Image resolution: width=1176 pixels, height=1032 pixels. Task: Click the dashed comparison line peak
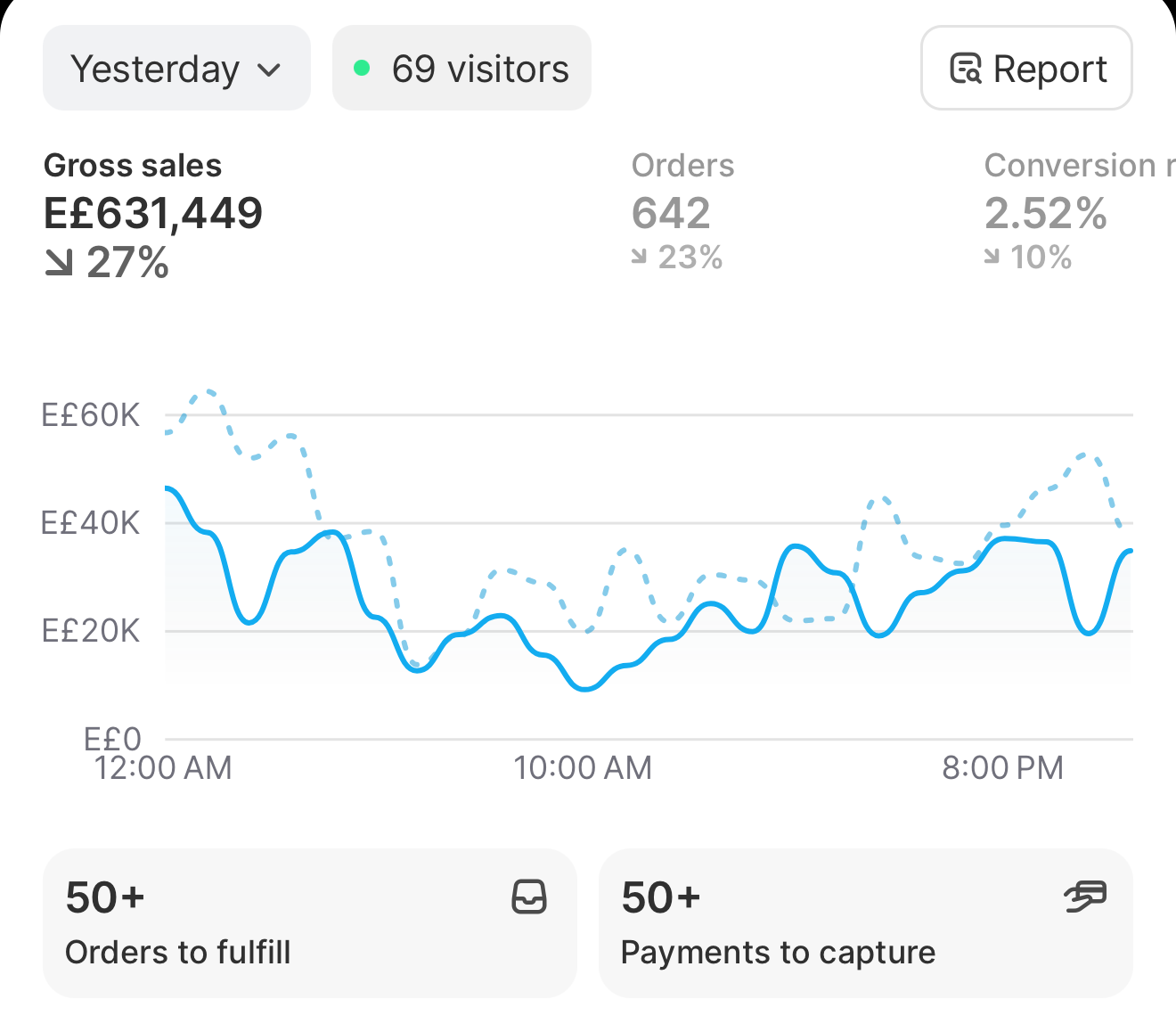[x=208, y=391]
